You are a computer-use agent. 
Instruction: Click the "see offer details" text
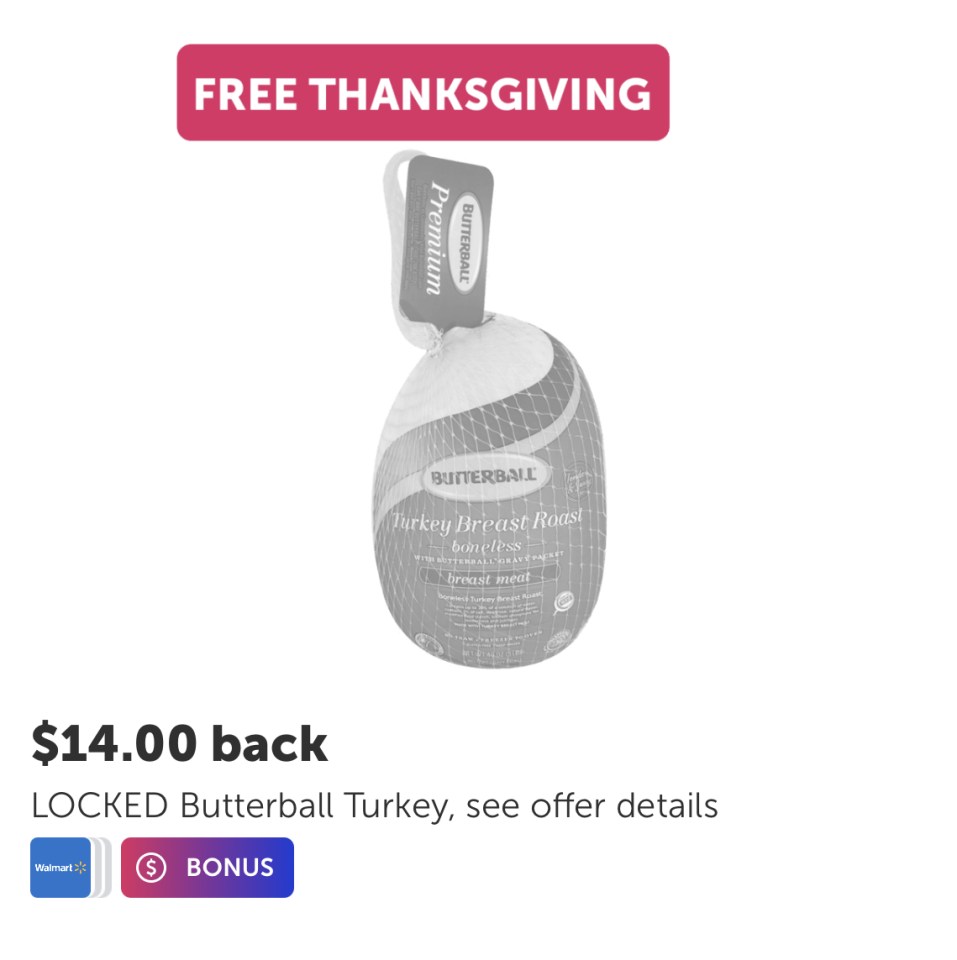coord(591,806)
